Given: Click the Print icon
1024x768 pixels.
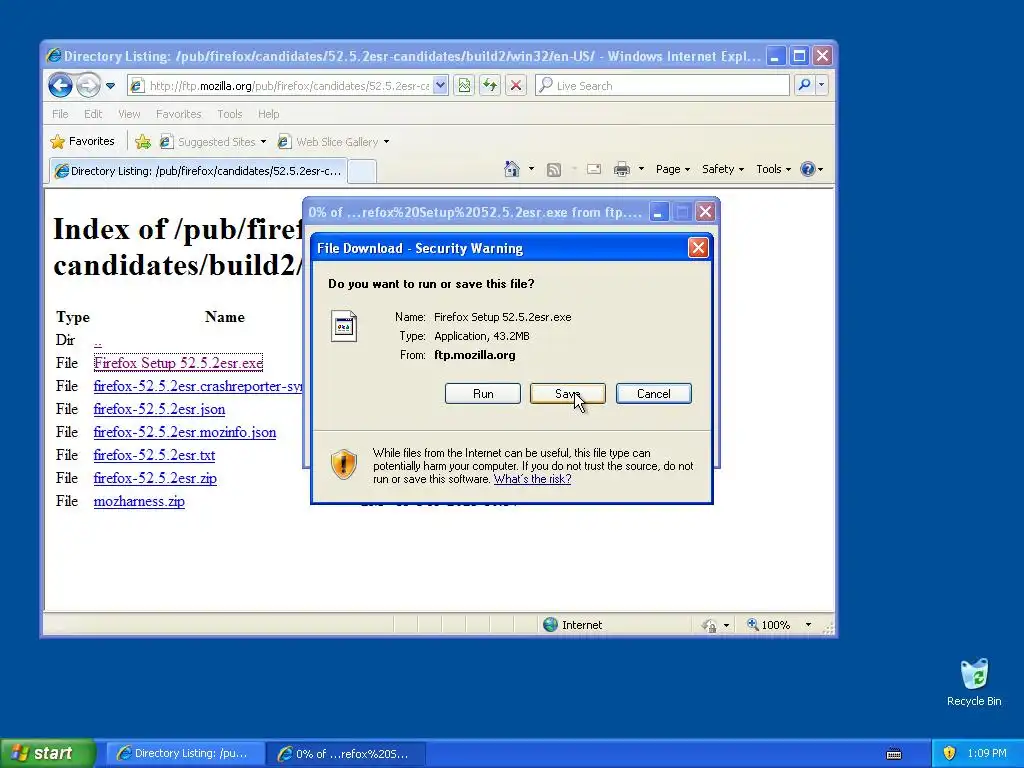Looking at the screenshot, I should coord(622,169).
